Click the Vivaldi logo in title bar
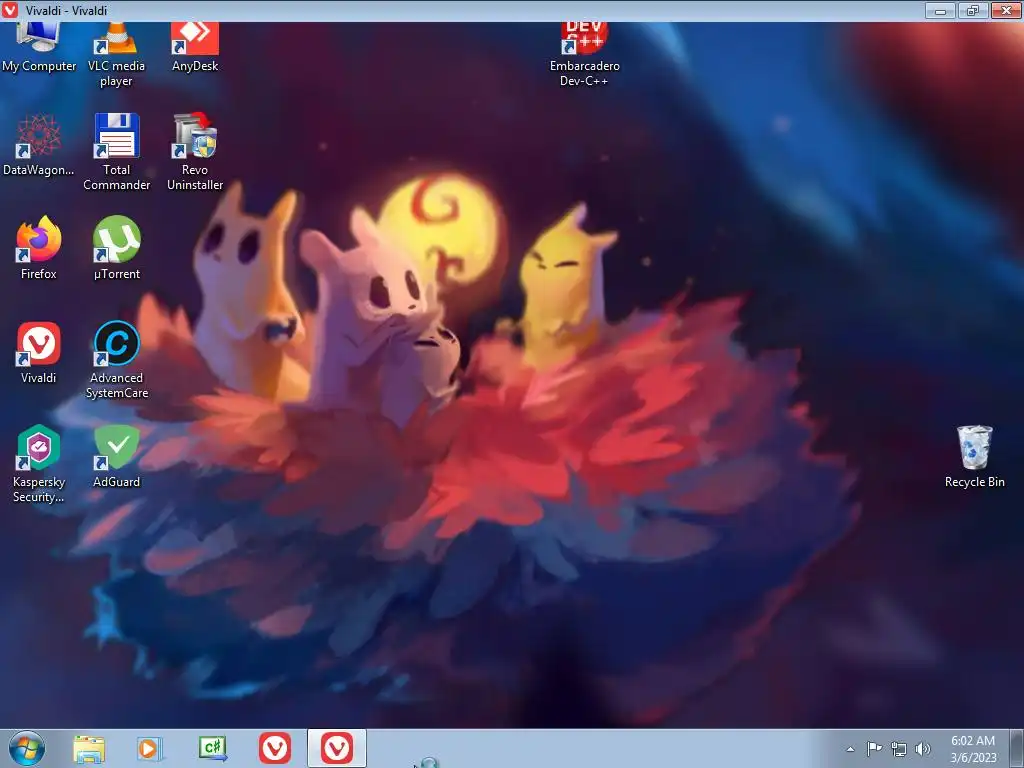The height and width of the screenshot is (768, 1024). [x=10, y=10]
